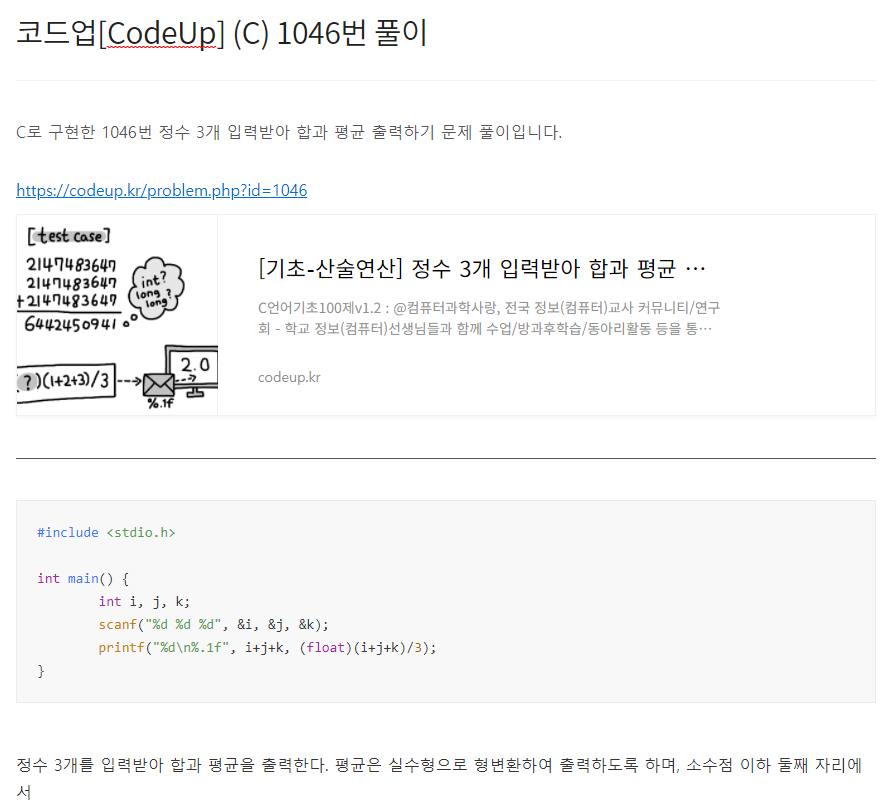Click the paragraph beginning '정수 3개를 입력받아 합과 평균을'
Screen dimensions: 896x800
[439, 777]
